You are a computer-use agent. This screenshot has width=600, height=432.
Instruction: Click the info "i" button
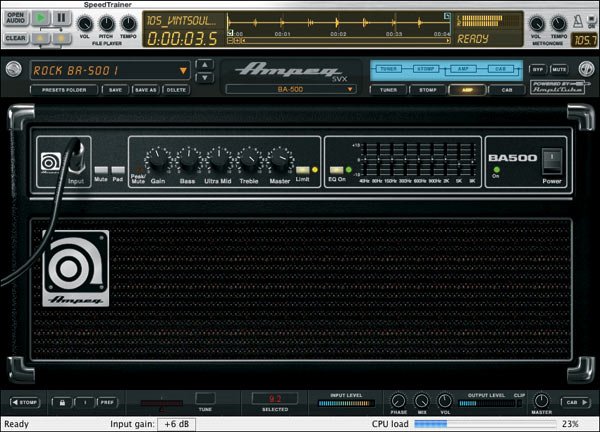(x=85, y=403)
